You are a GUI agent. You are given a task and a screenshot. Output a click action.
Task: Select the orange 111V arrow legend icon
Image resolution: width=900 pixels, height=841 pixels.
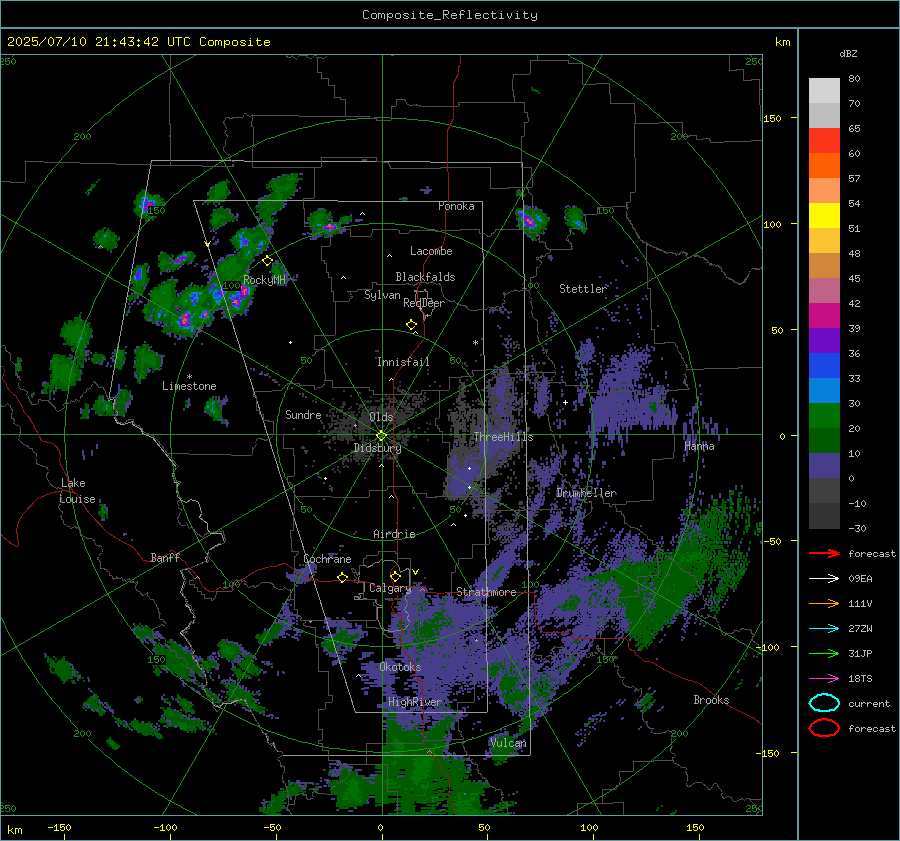[x=824, y=603]
